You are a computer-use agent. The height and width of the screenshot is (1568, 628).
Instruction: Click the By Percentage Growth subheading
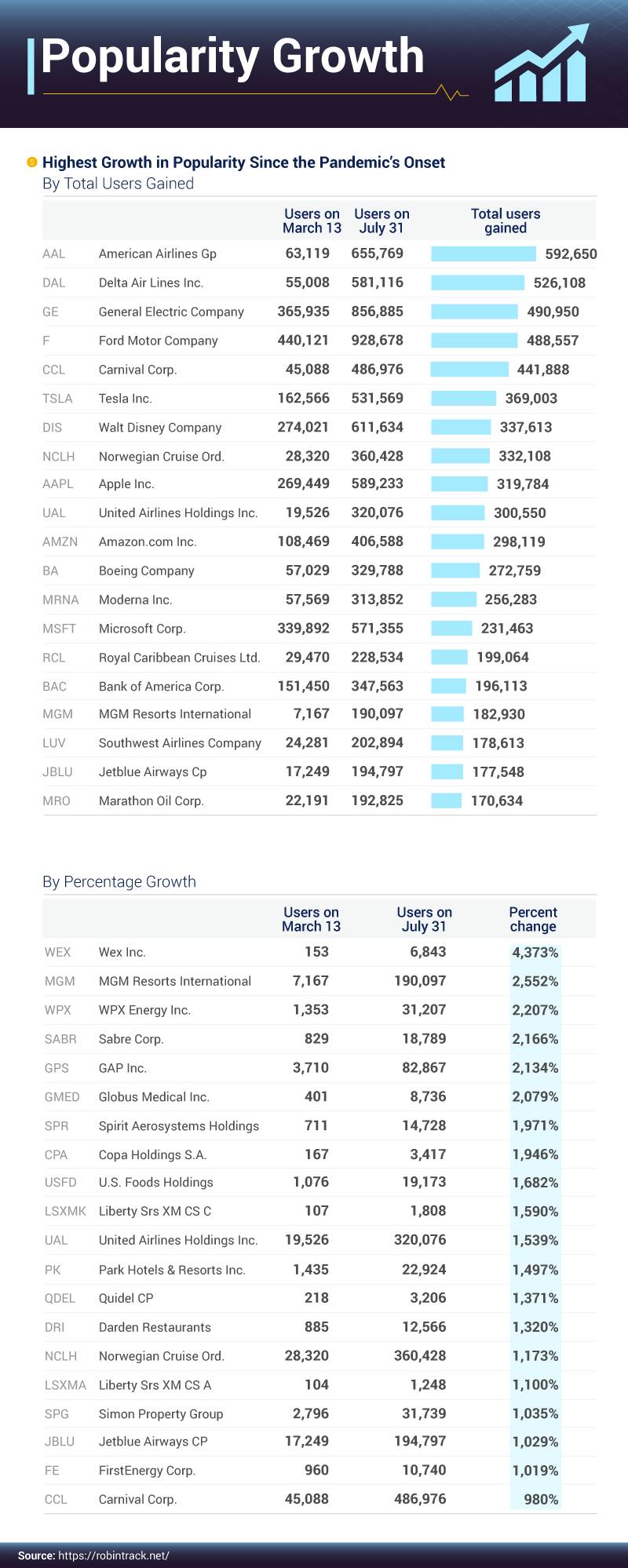119,881
